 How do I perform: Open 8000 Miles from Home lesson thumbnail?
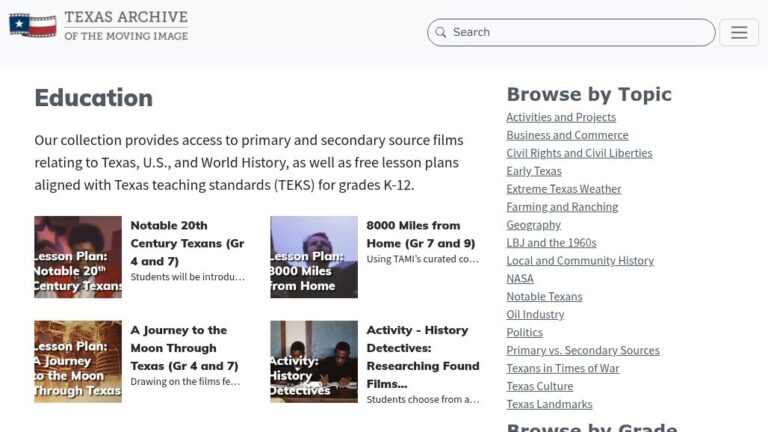(314, 257)
